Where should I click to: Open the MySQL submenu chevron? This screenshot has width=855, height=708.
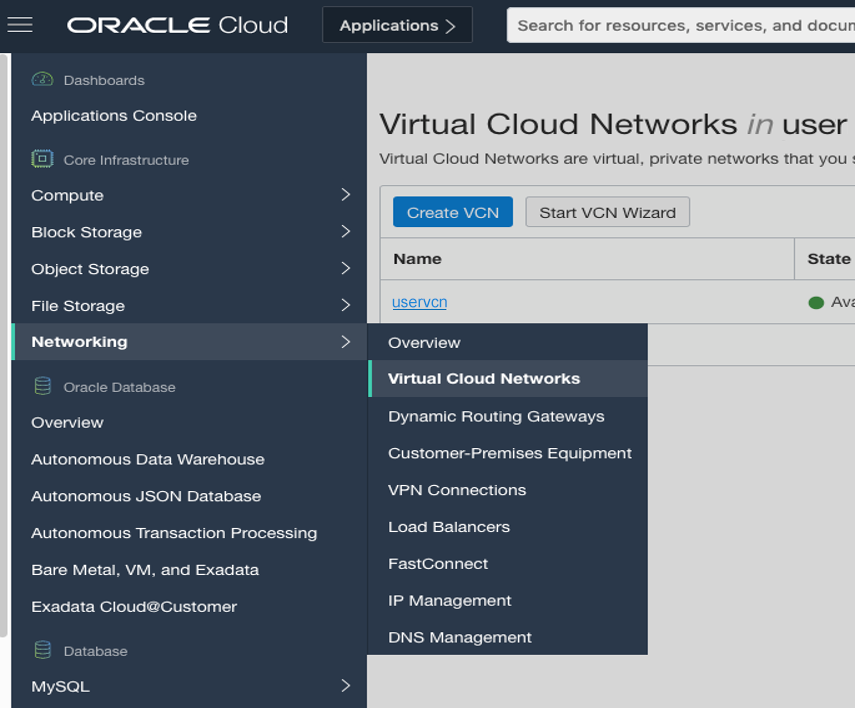[345, 686]
